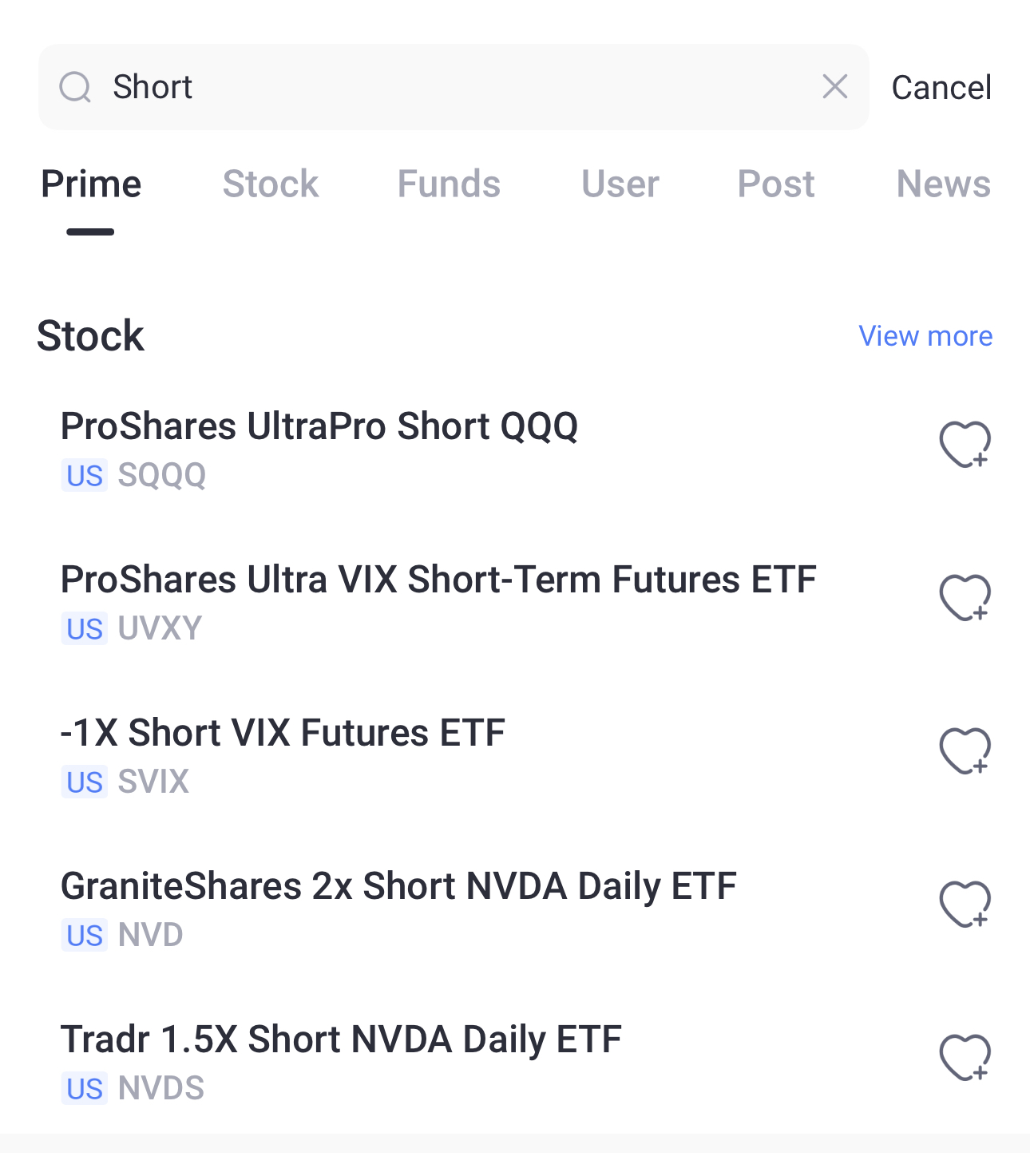Viewport: 1030px width, 1176px height.
Task: Switch to the News tab
Action: pos(944,184)
